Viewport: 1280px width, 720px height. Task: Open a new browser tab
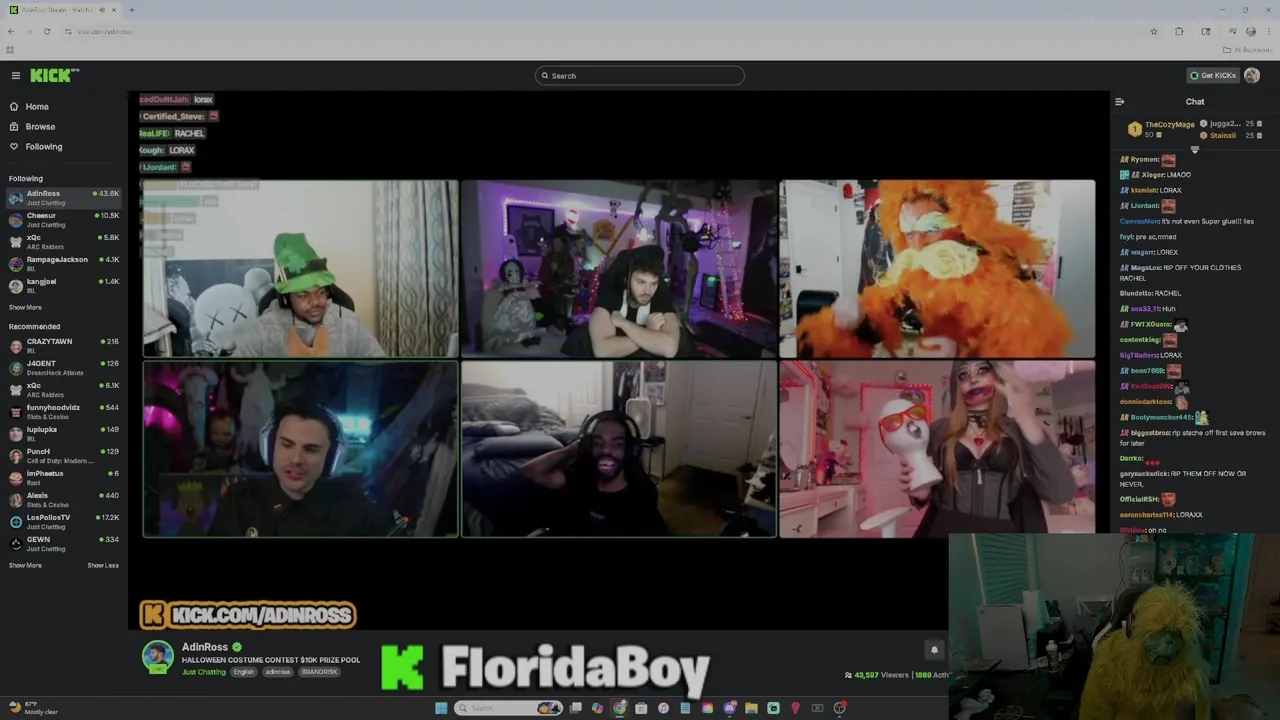pyautogui.click(x=131, y=10)
